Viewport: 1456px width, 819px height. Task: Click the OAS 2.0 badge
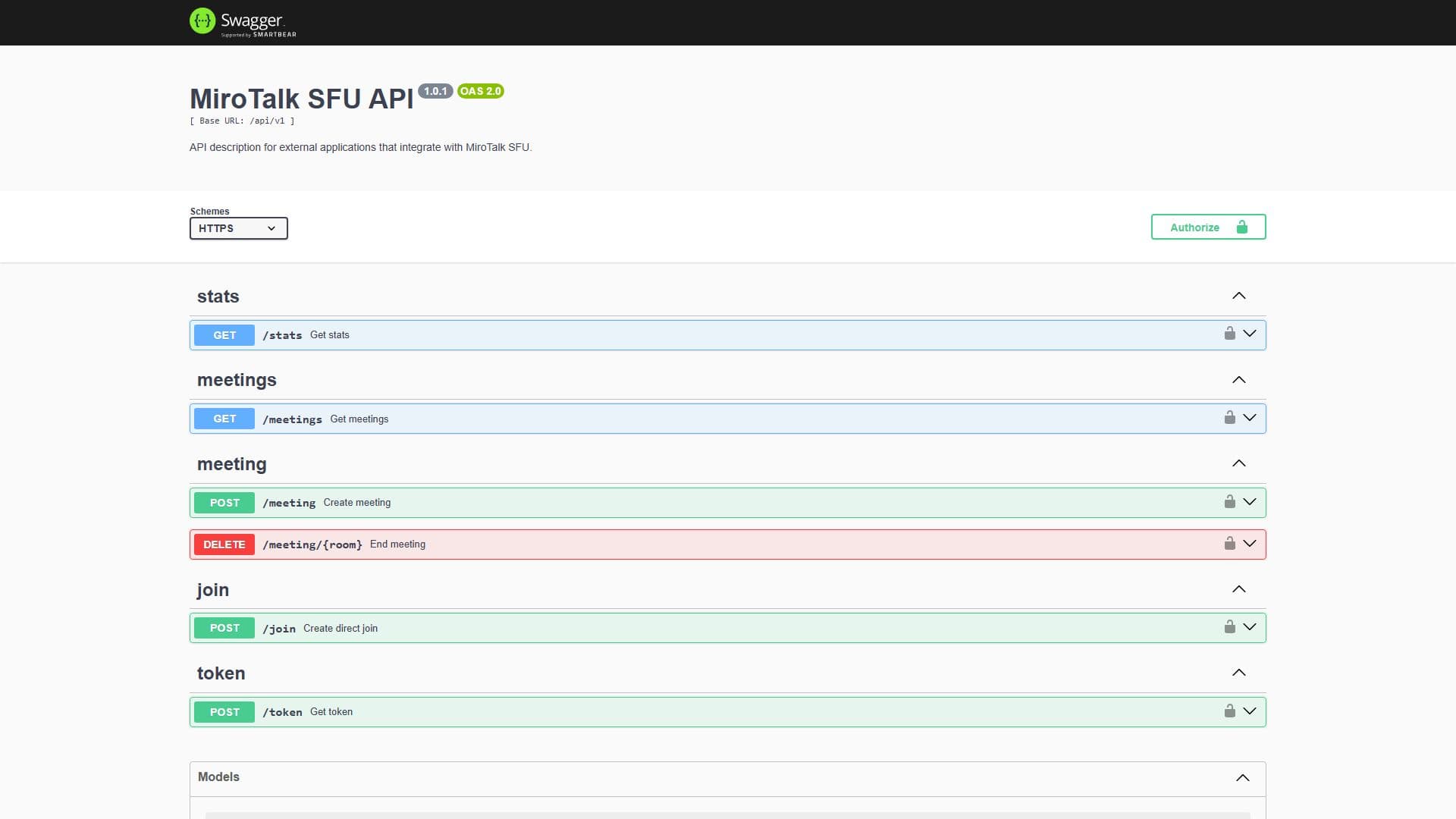click(x=481, y=91)
